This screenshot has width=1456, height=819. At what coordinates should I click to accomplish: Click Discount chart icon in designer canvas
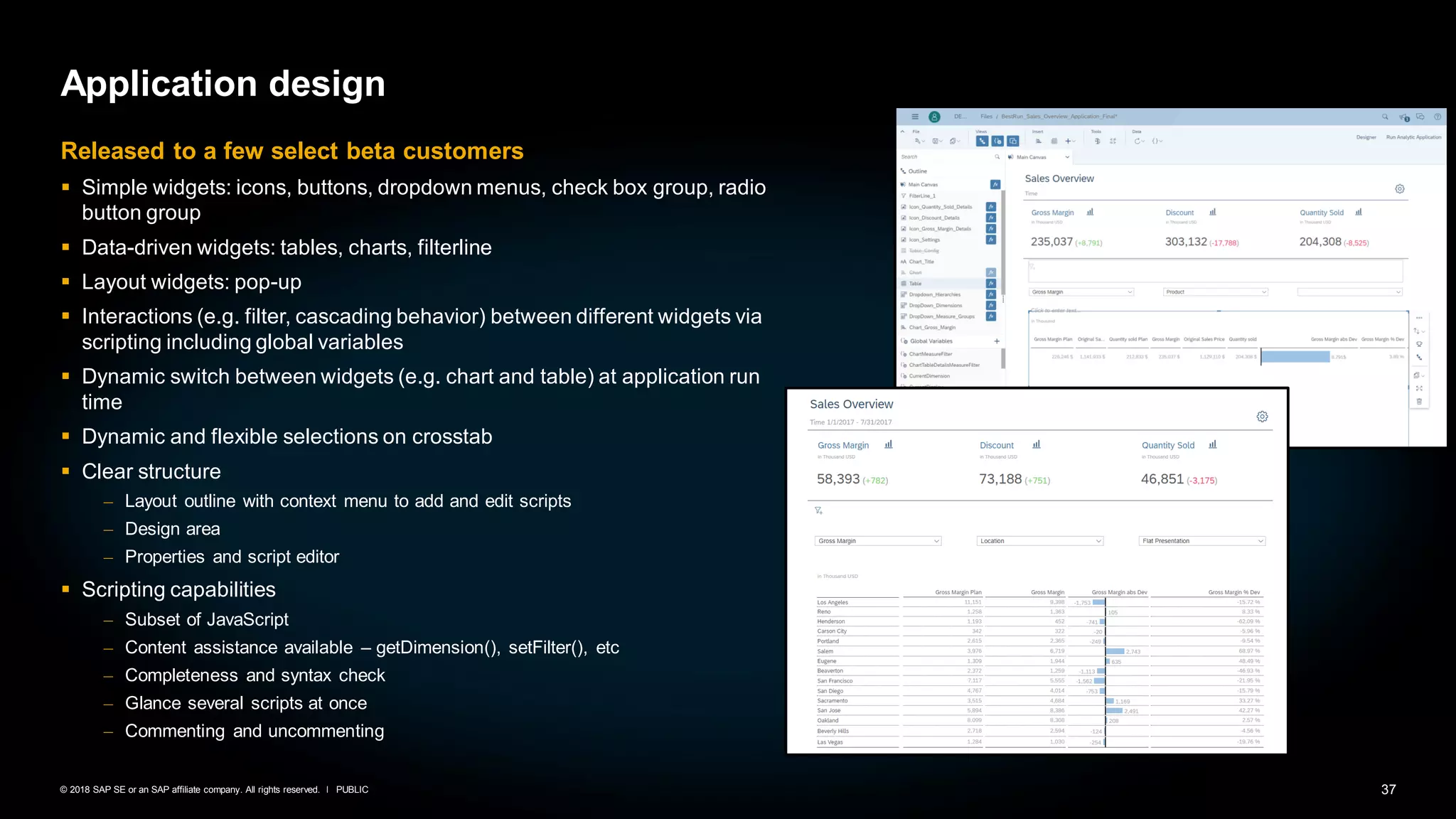click(x=1213, y=212)
